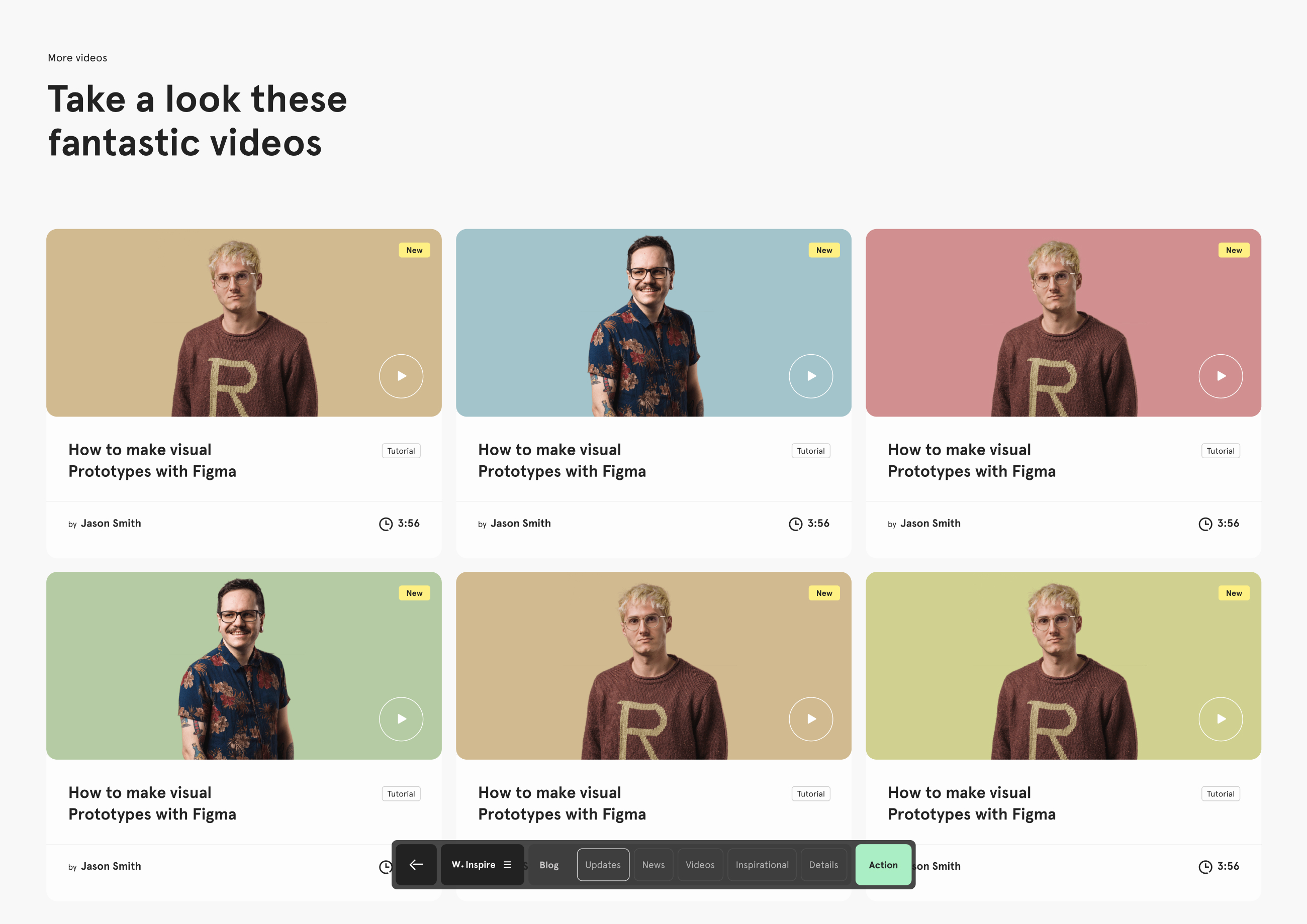Click the New badge on pink card
This screenshot has height=924, width=1307.
pos(1234,250)
